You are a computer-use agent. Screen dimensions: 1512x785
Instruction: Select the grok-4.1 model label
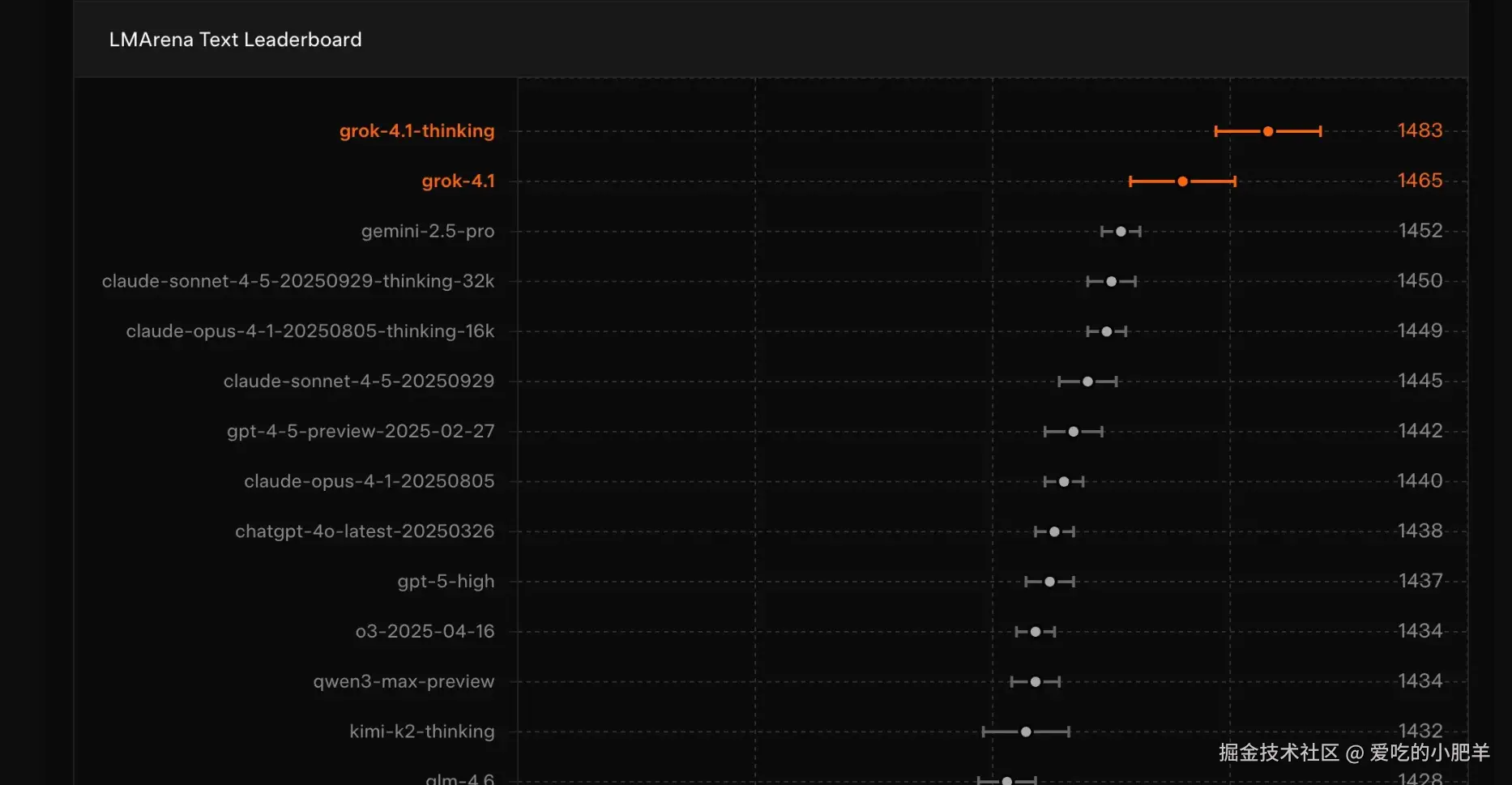click(x=458, y=181)
